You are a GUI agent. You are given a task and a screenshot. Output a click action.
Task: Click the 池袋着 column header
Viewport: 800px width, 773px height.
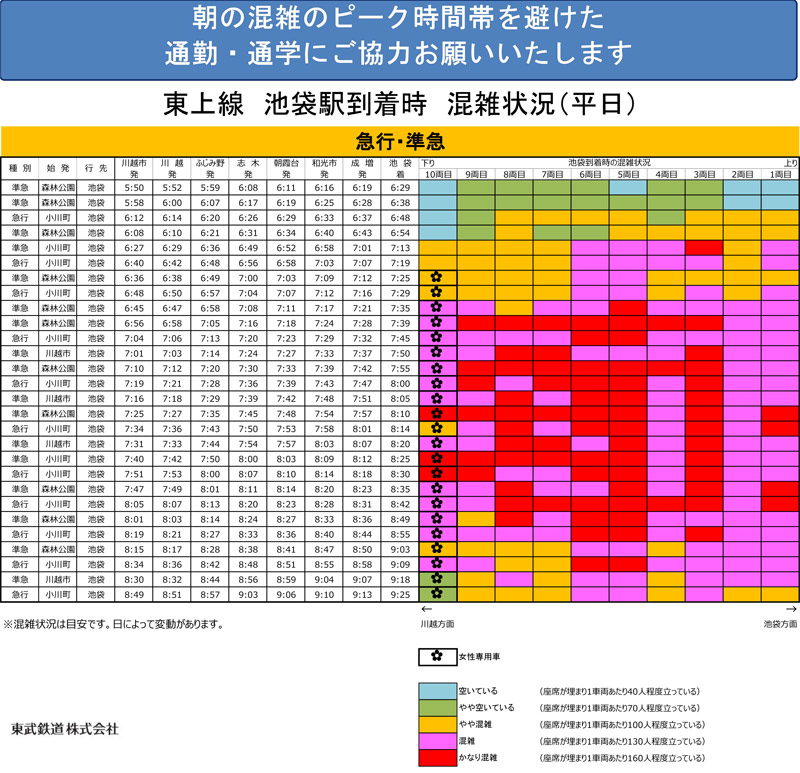tap(401, 167)
